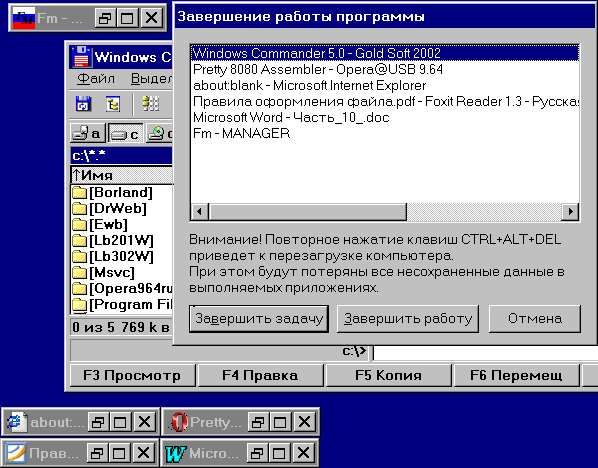Restore the about: minimized window
Image resolution: width=598 pixels, height=468 pixels.
point(98,422)
